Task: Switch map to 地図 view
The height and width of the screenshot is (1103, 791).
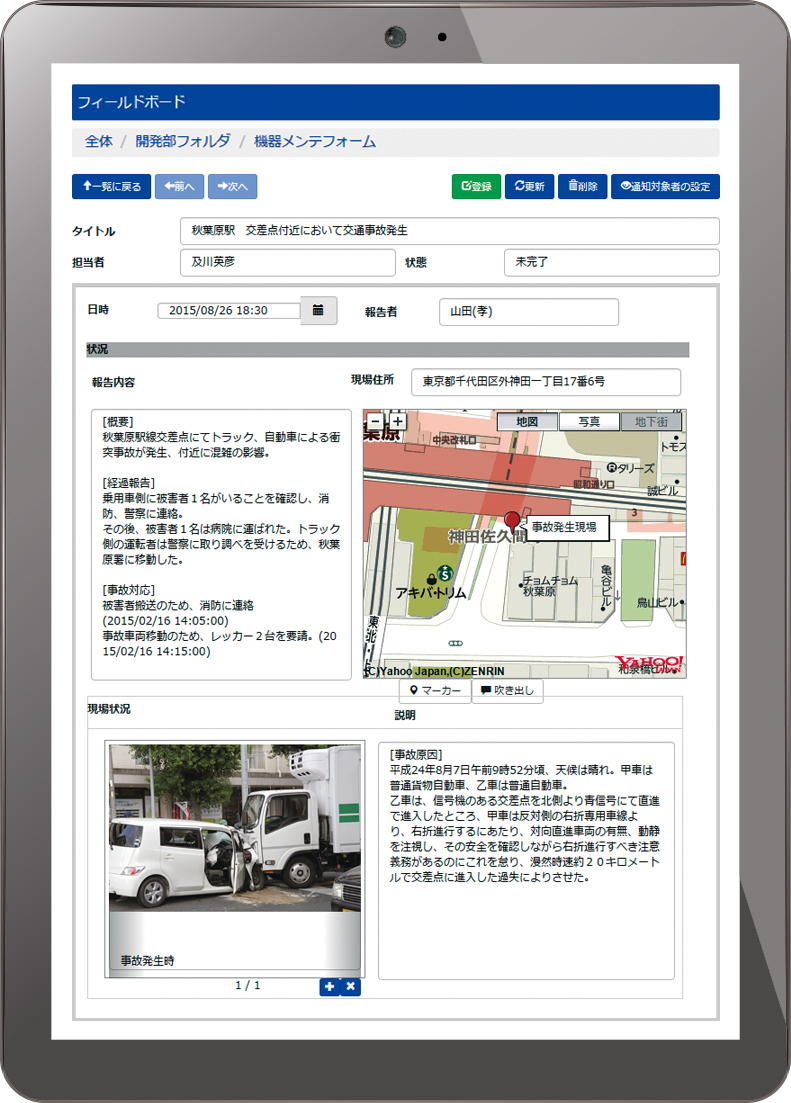Action: (527, 422)
